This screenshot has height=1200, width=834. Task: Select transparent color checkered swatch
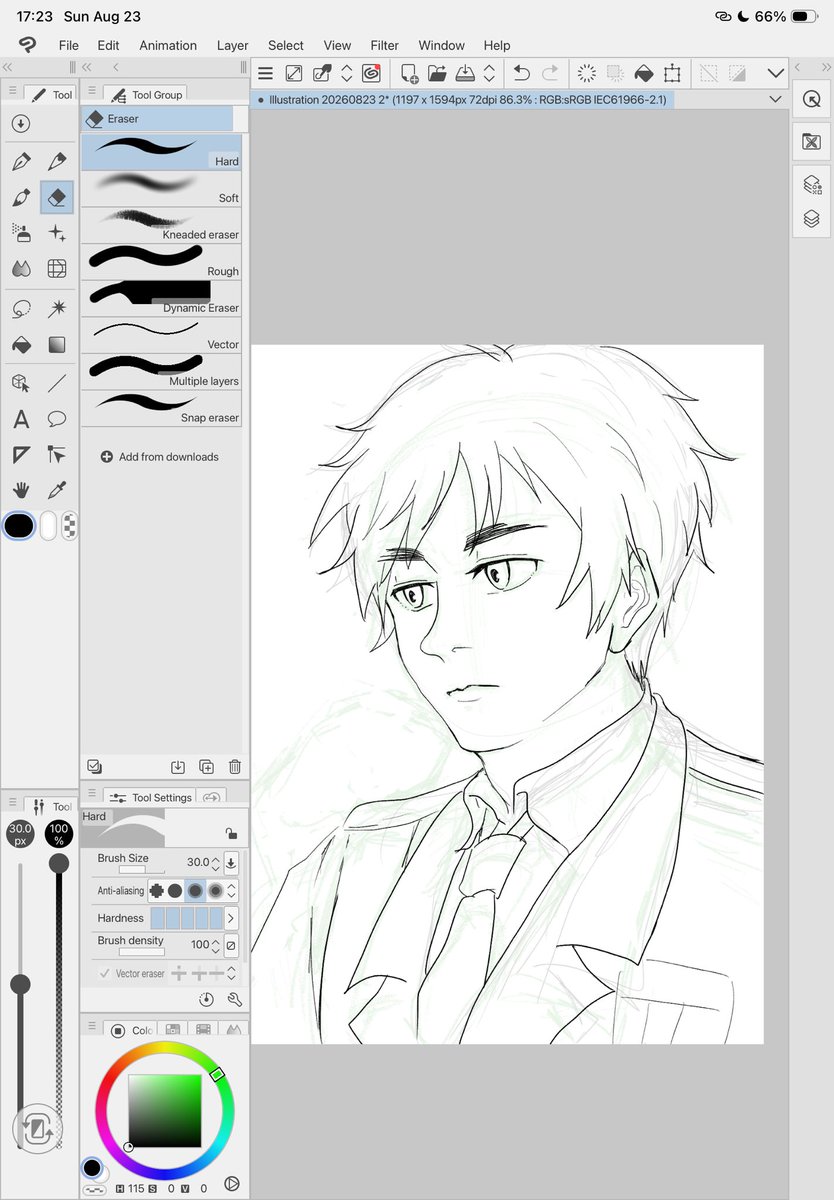click(71, 526)
